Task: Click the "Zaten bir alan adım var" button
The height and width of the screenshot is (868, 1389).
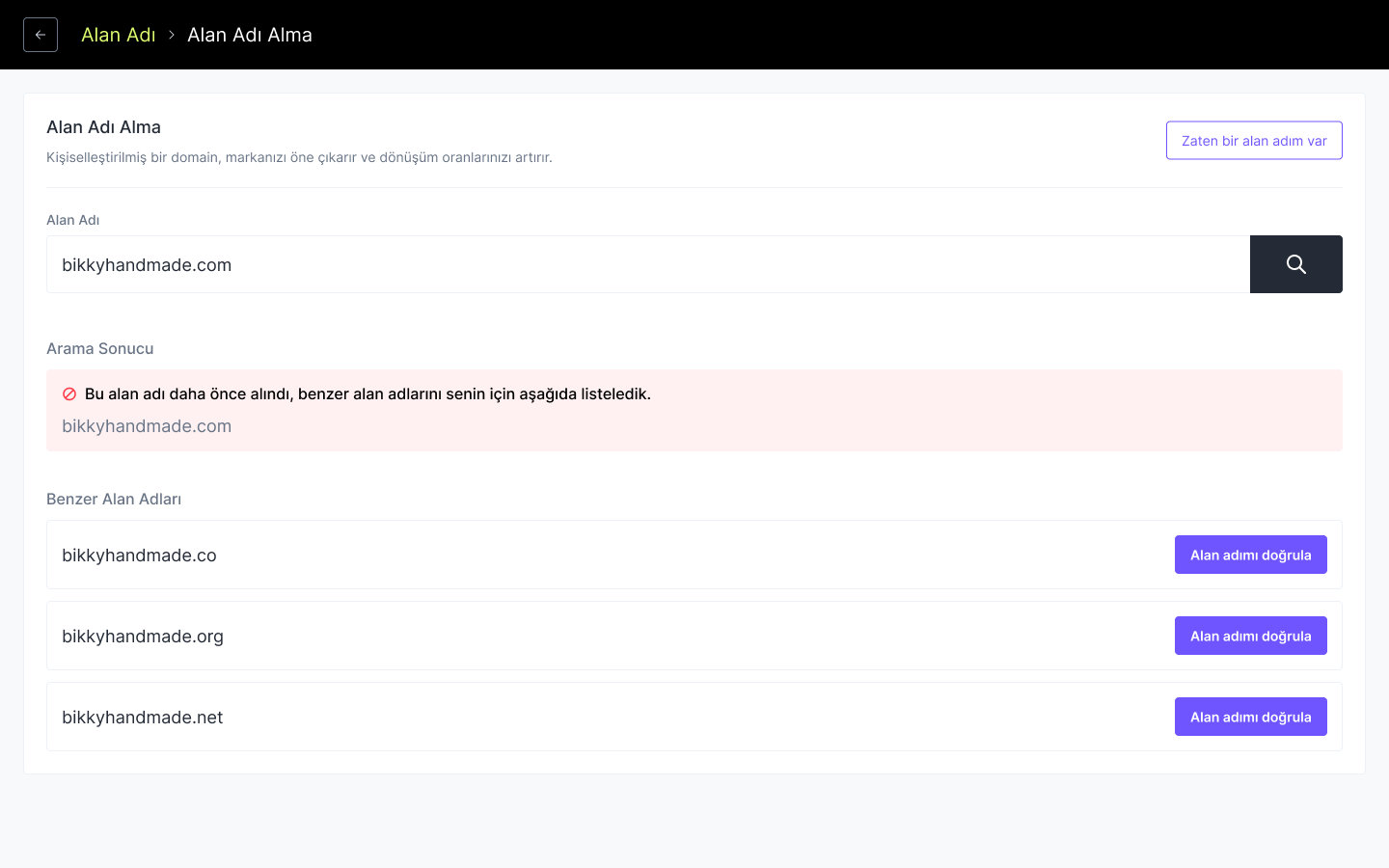Action: click(1254, 140)
